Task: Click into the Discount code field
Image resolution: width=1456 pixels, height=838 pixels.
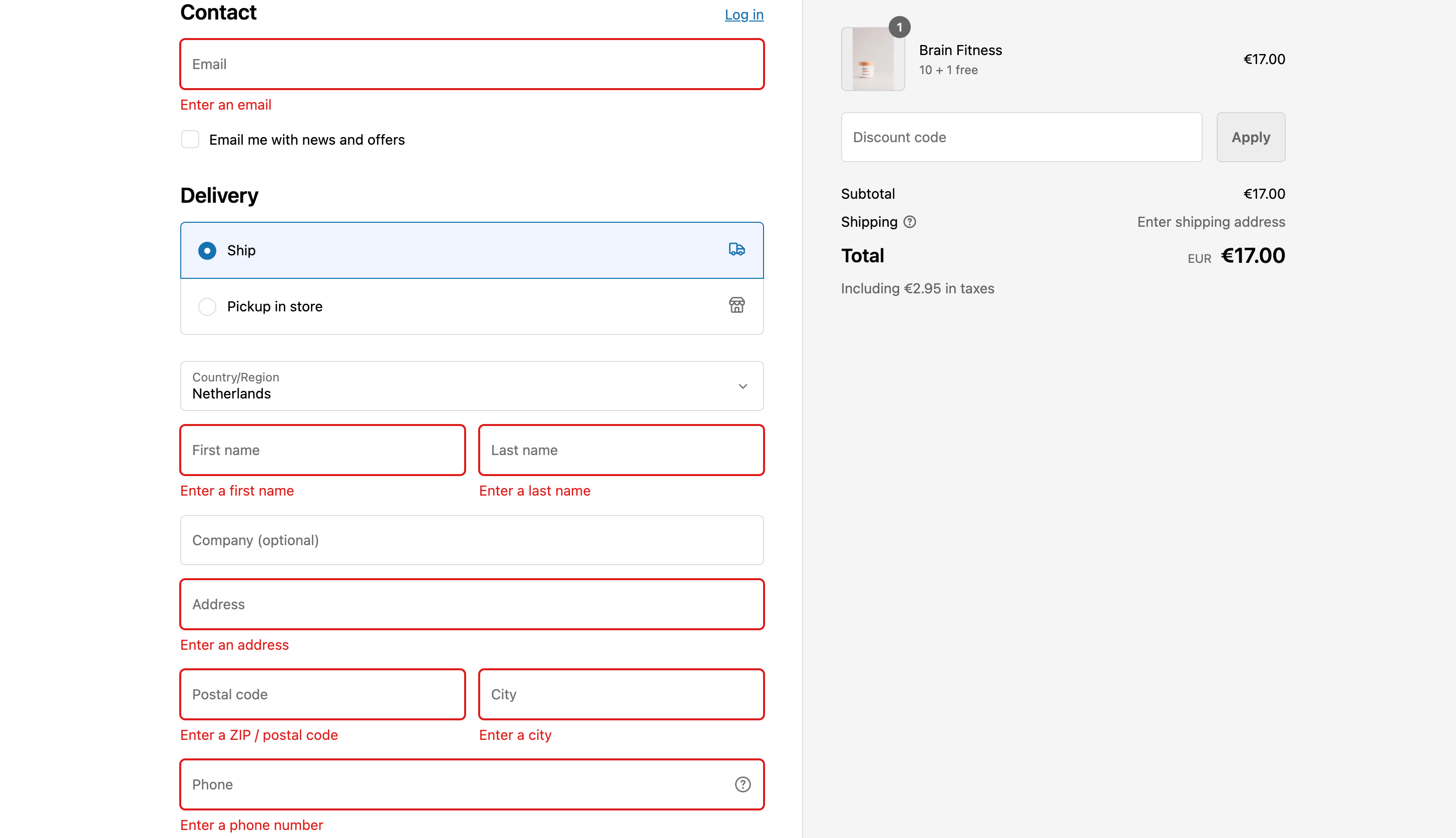Action: (x=1021, y=138)
